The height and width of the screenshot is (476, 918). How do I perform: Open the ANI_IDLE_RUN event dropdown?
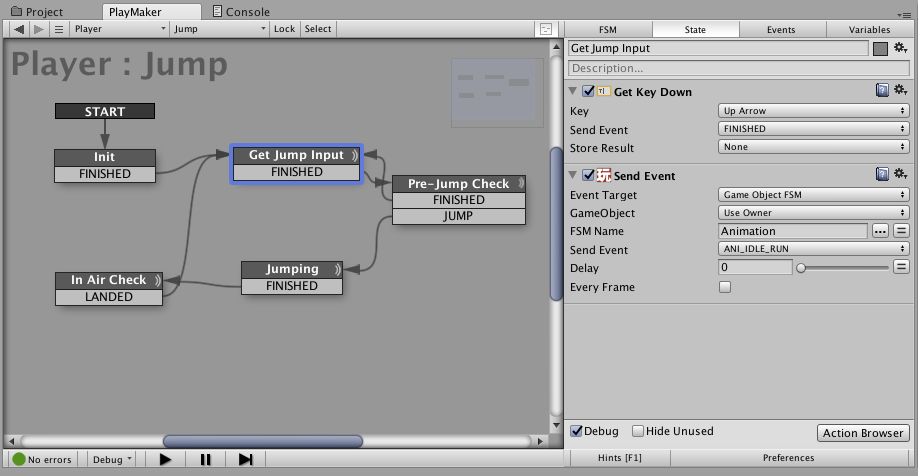[814, 249]
